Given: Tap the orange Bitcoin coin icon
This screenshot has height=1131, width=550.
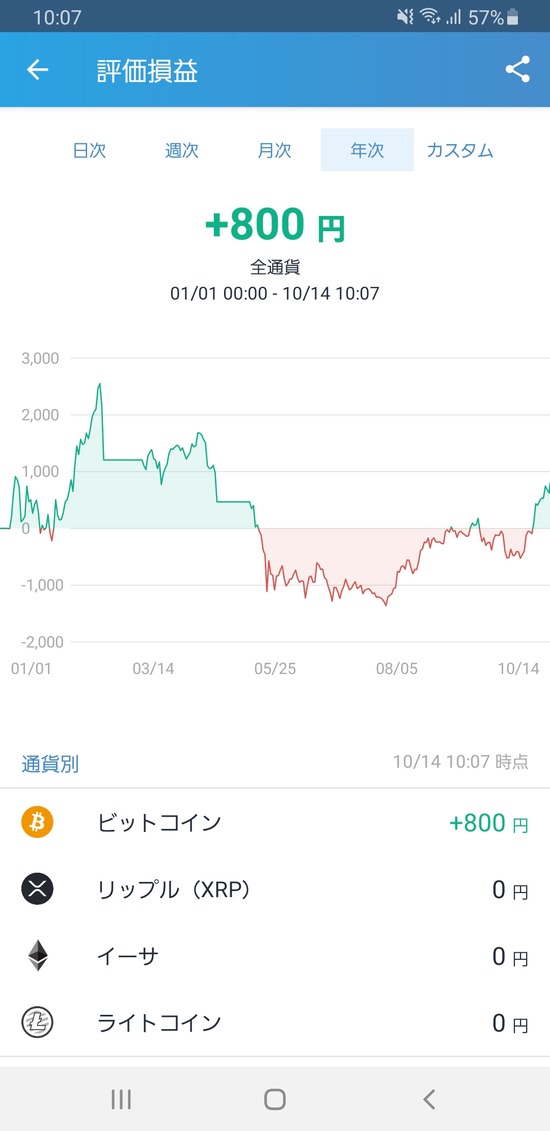Looking at the screenshot, I should (37, 822).
